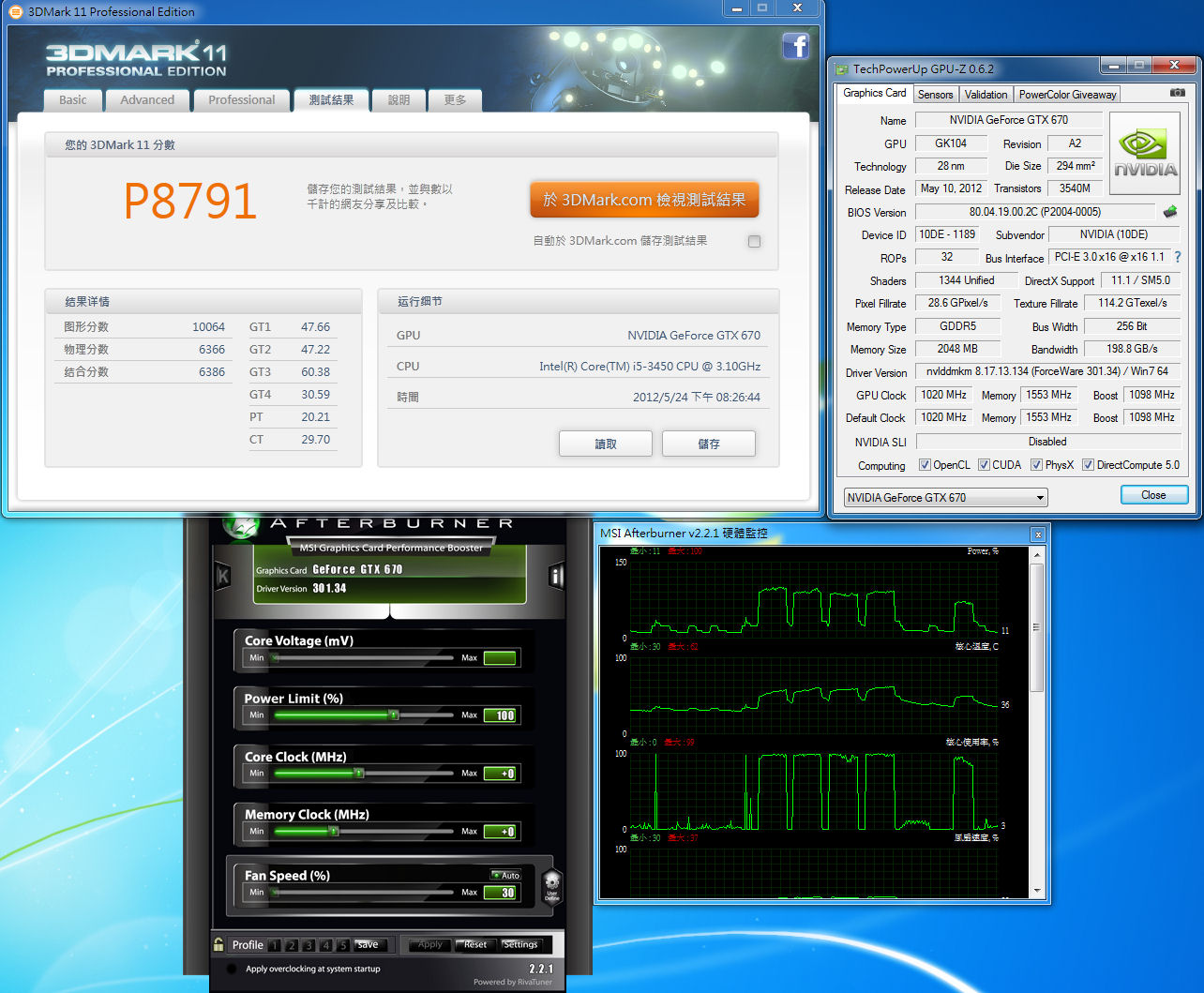
Task: Click the Core Clock slider handle
Action: [x=358, y=774]
